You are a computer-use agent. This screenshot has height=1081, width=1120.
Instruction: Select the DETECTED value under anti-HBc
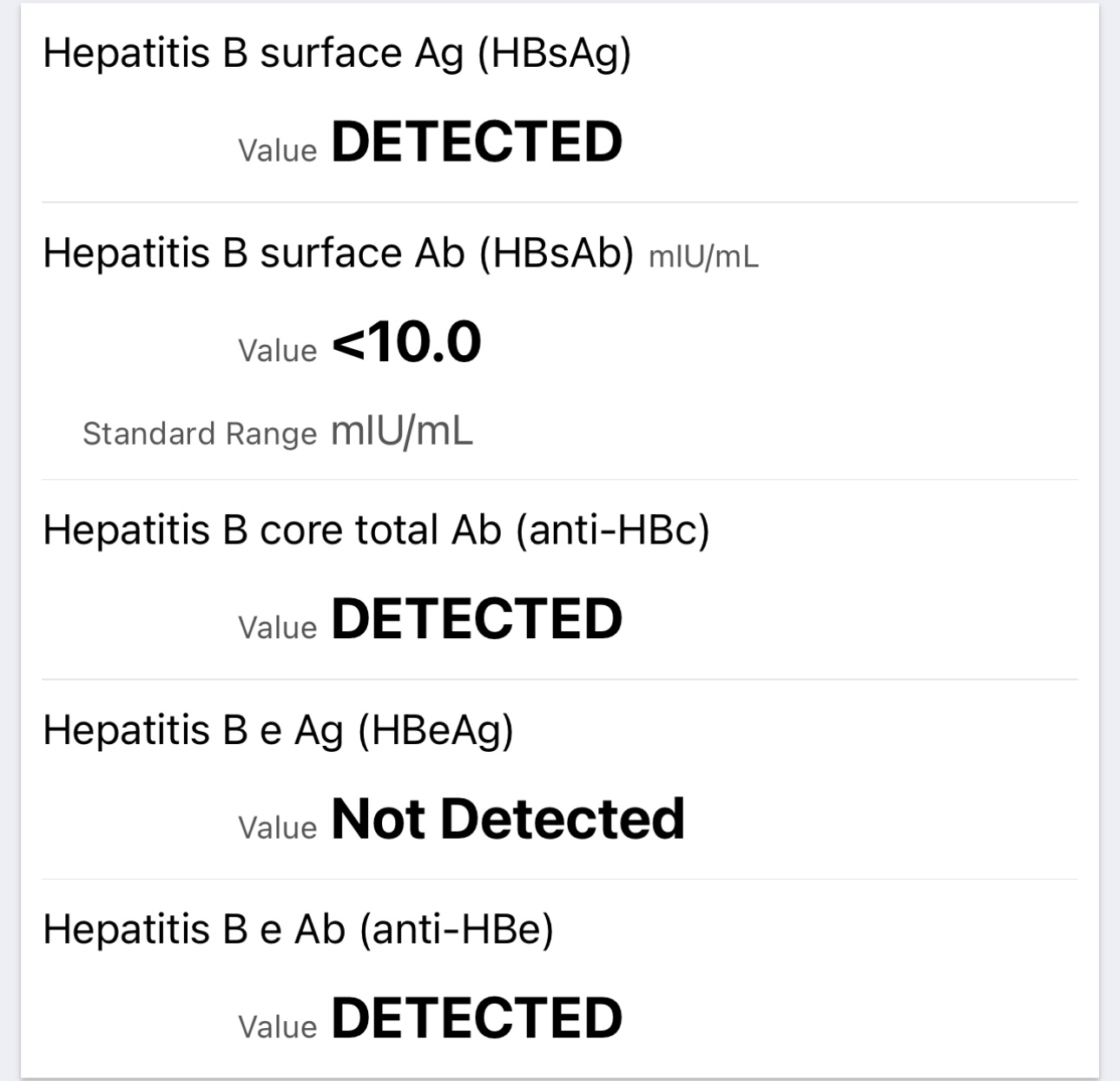pos(477,618)
